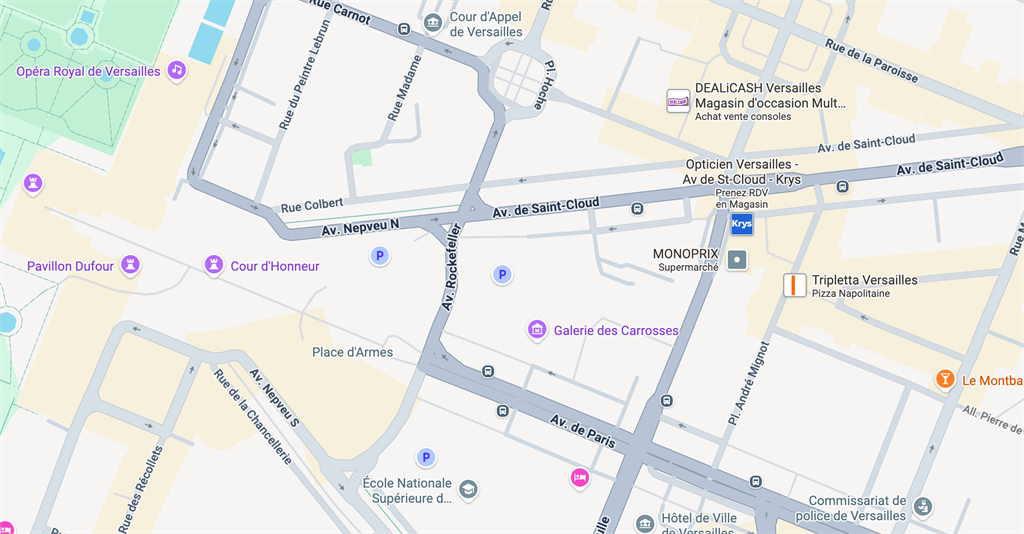
Task: Click the blue Krys optician icon
Action: [x=742, y=224]
